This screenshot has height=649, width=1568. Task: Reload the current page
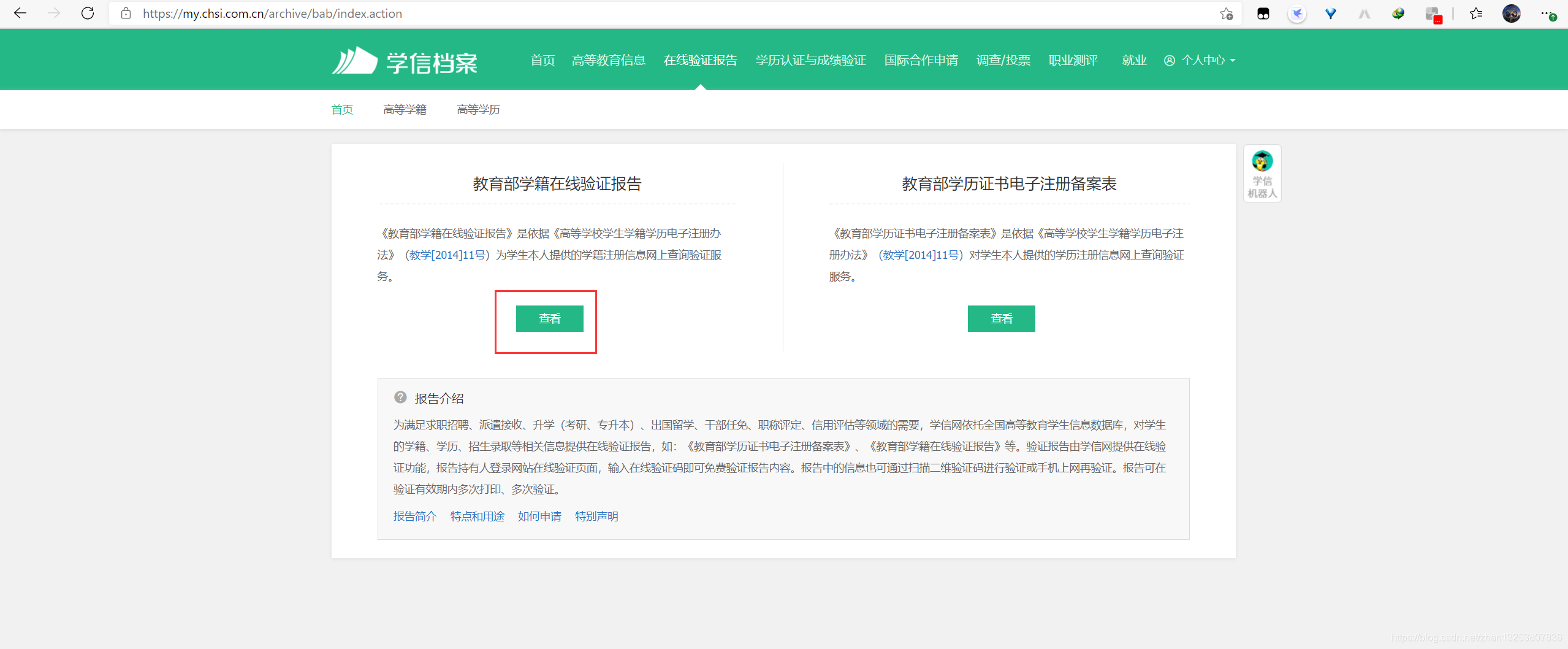coord(88,13)
